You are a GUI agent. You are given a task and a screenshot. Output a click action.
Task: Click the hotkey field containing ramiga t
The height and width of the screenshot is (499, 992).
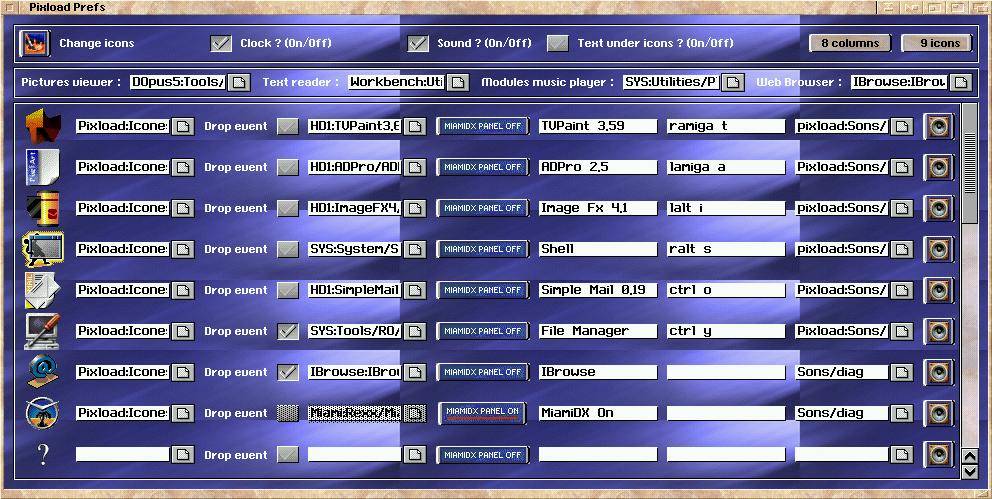pyautogui.click(x=726, y=126)
